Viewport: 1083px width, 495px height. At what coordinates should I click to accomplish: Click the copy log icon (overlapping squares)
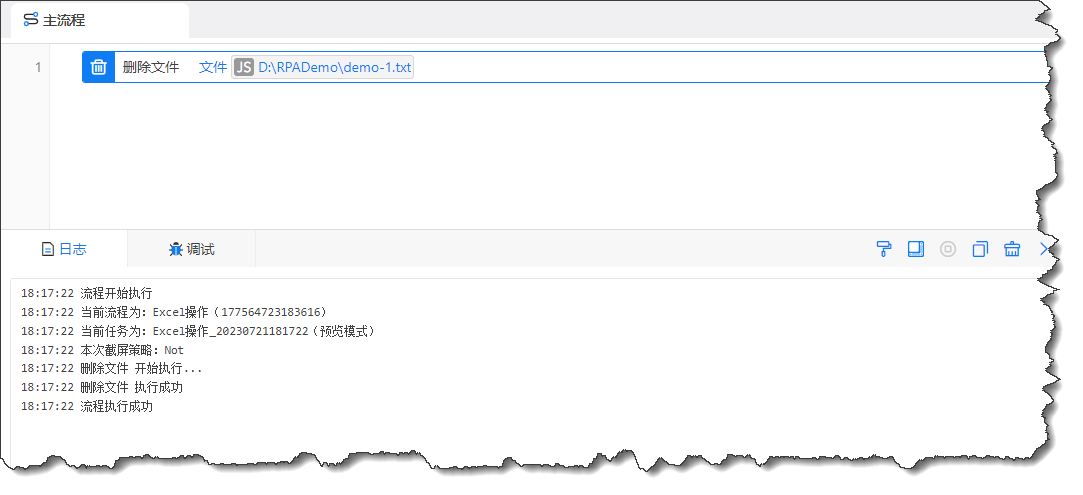coord(980,249)
